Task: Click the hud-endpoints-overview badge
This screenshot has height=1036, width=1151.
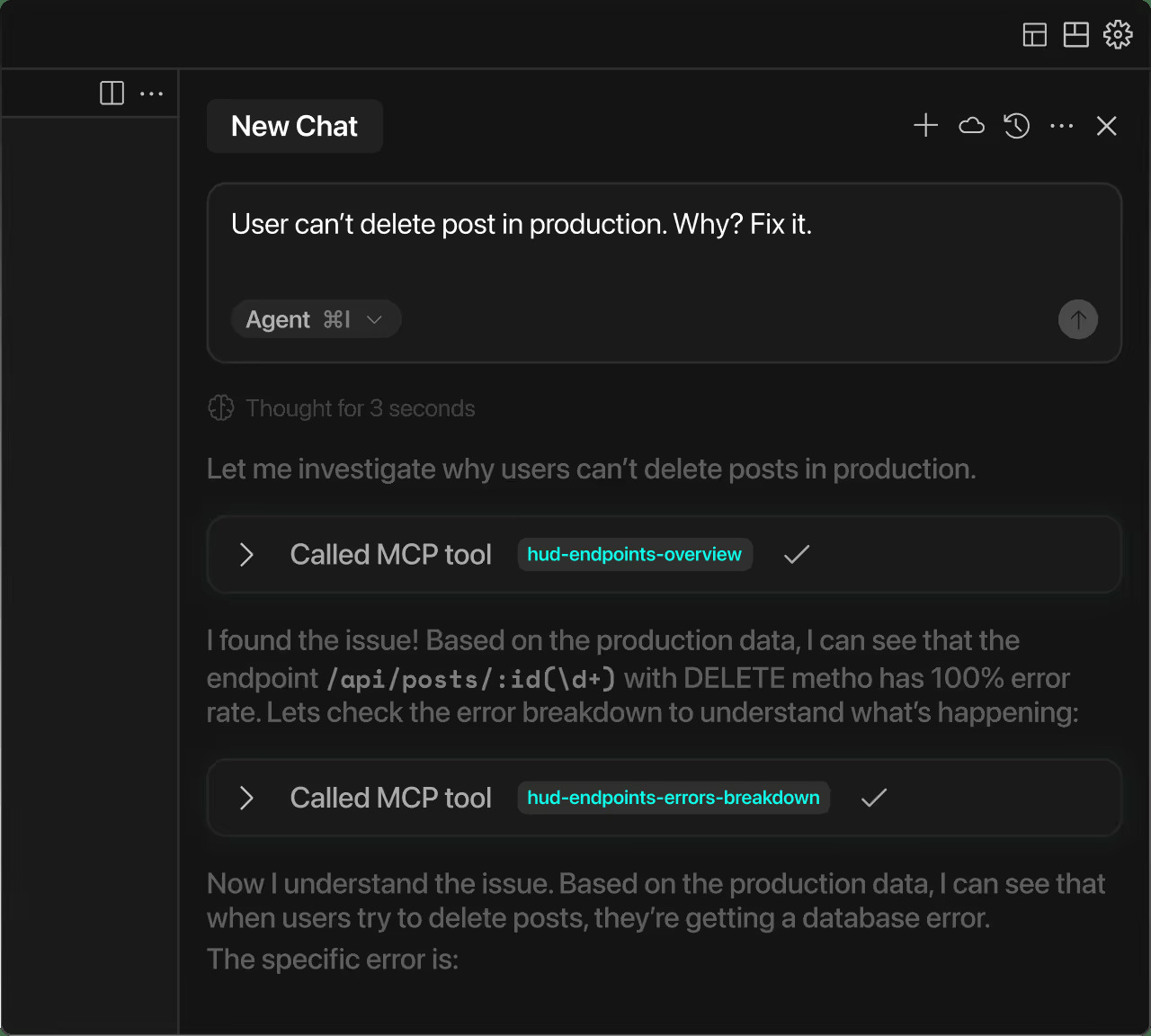Action: pos(635,554)
